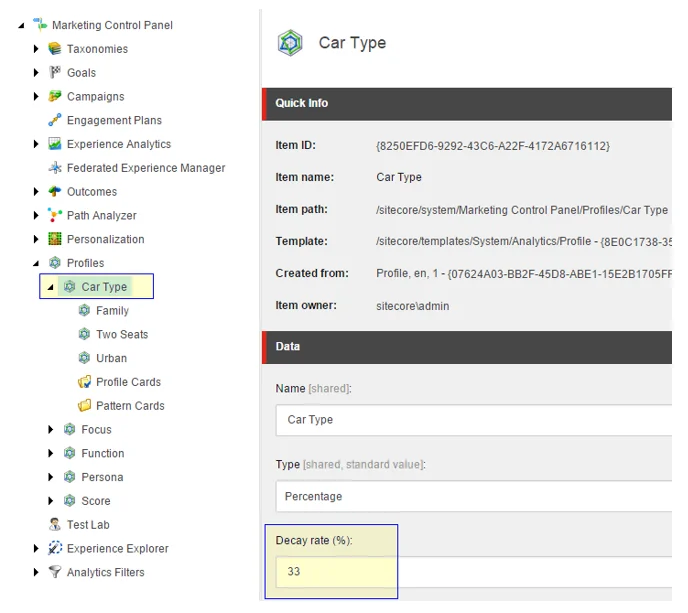Click the Car Type tree node icon
Image resolution: width=688 pixels, height=613 pixels.
[69, 287]
